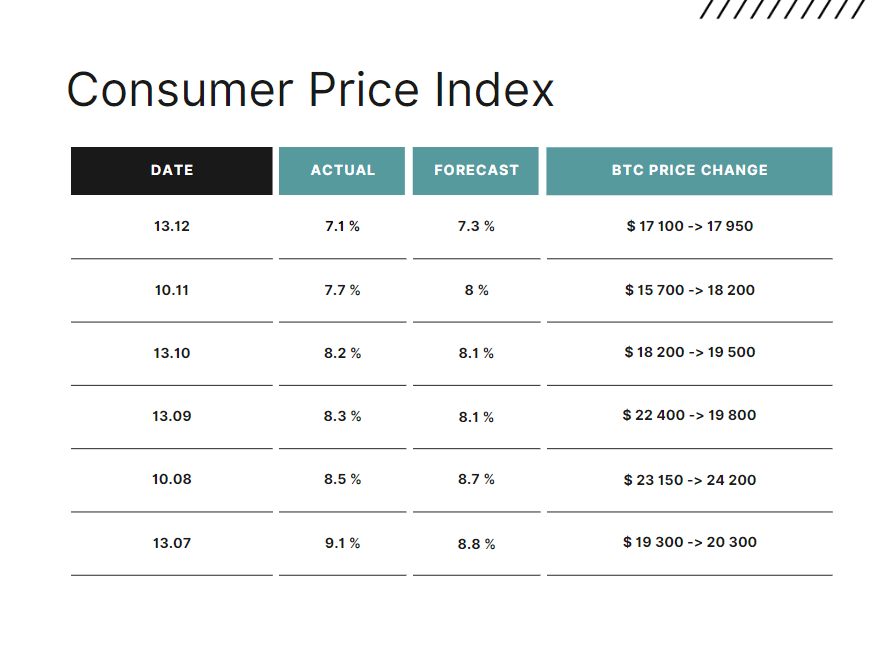Viewport: 873px width, 655px height.
Task: Click the $ 15 700 -> 18 200 cell
Action: tap(689, 290)
